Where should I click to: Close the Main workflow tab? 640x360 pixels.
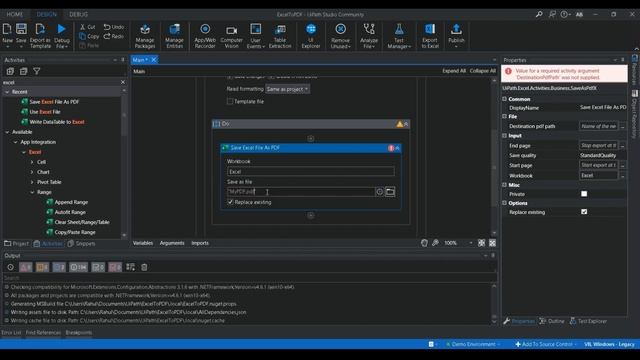click(x=154, y=60)
